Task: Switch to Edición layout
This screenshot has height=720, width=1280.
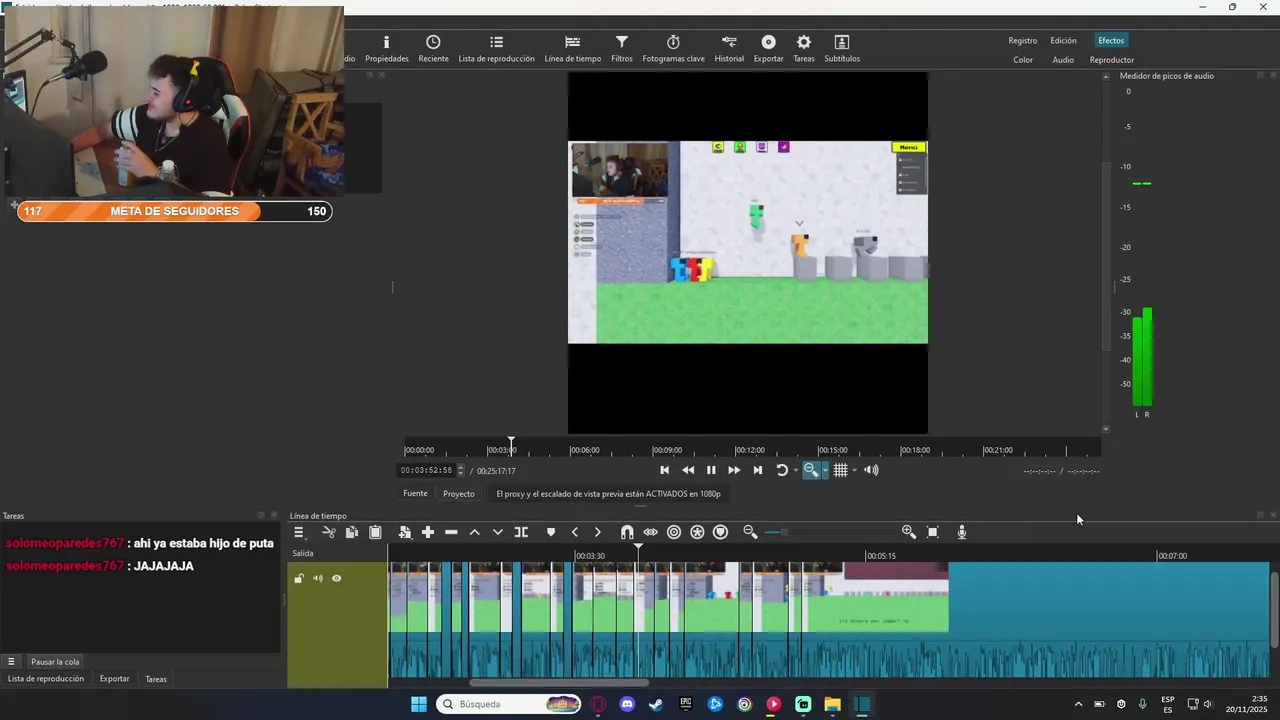Action: (x=1063, y=41)
